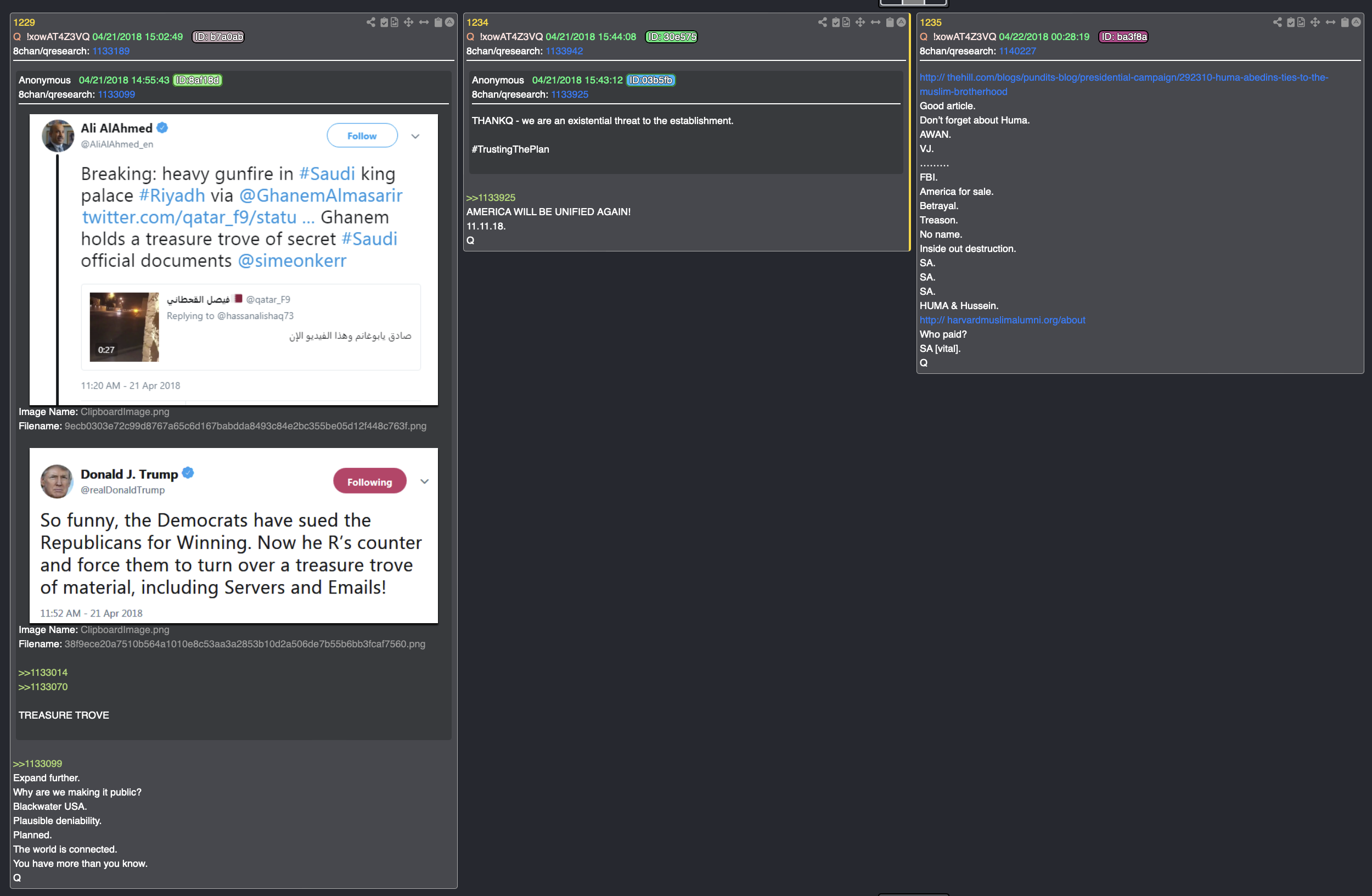Expand chevron menu on Ali AlAhmed tweet
1372x896 pixels.
(415, 137)
